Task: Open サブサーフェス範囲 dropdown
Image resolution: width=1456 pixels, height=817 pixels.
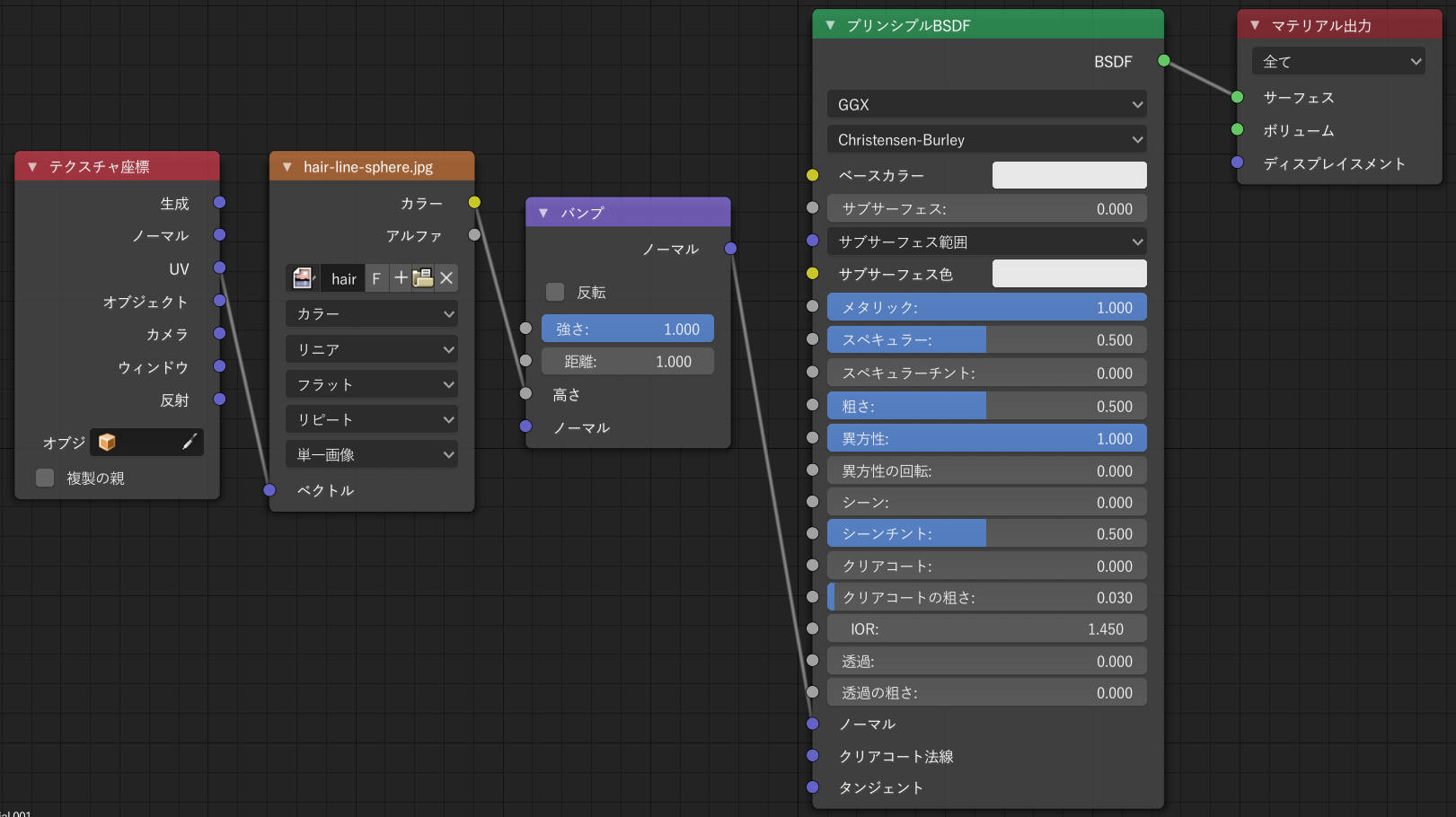Action: click(x=986, y=242)
